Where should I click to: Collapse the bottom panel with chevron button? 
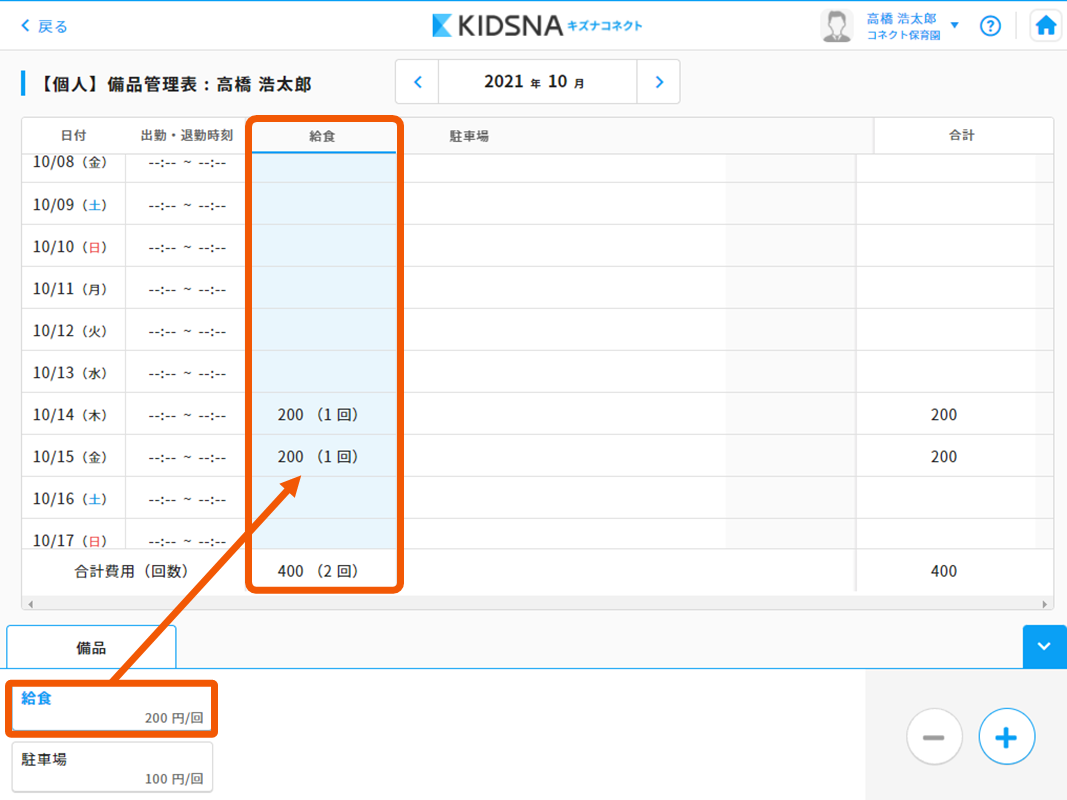1044,647
